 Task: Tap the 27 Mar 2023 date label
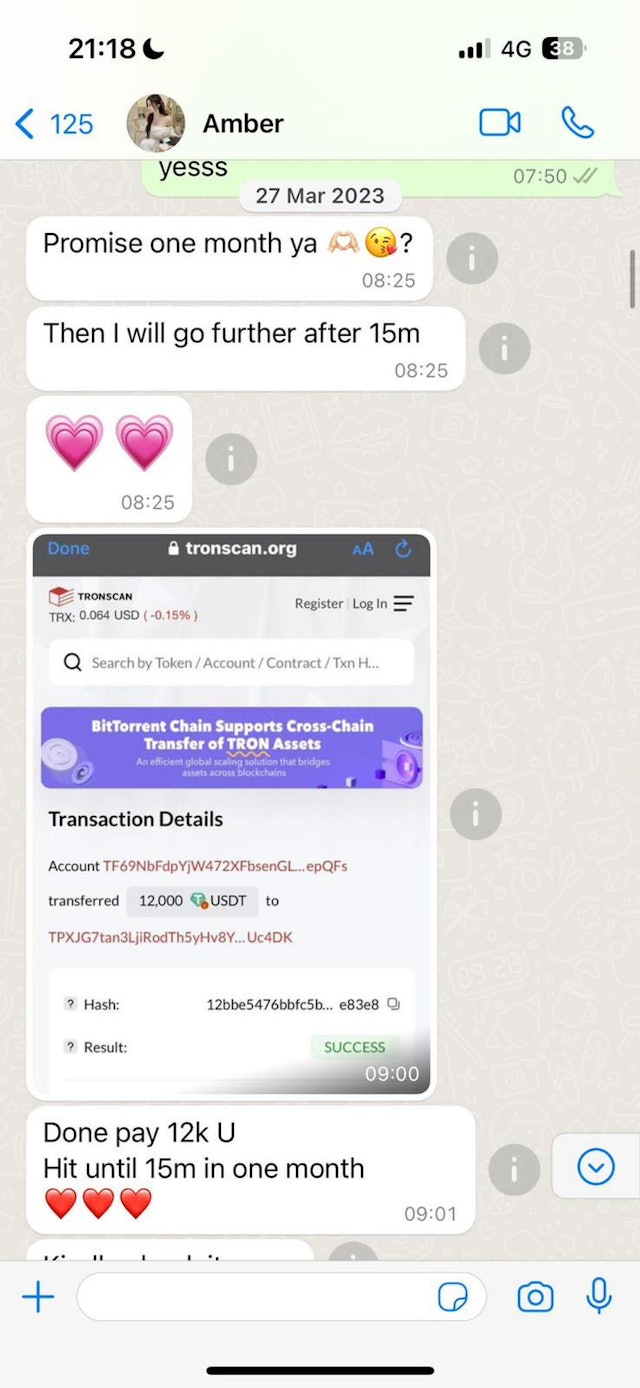[320, 196]
